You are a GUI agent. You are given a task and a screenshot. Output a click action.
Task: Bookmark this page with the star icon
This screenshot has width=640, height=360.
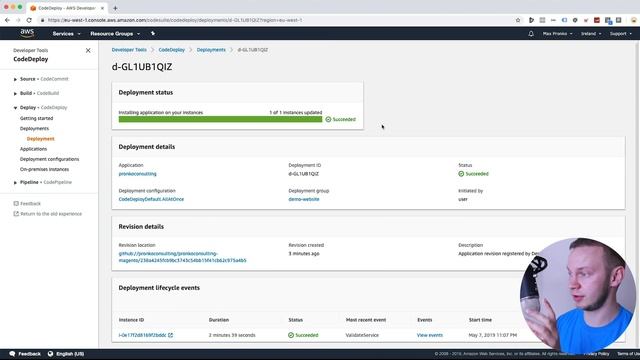click(518, 20)
